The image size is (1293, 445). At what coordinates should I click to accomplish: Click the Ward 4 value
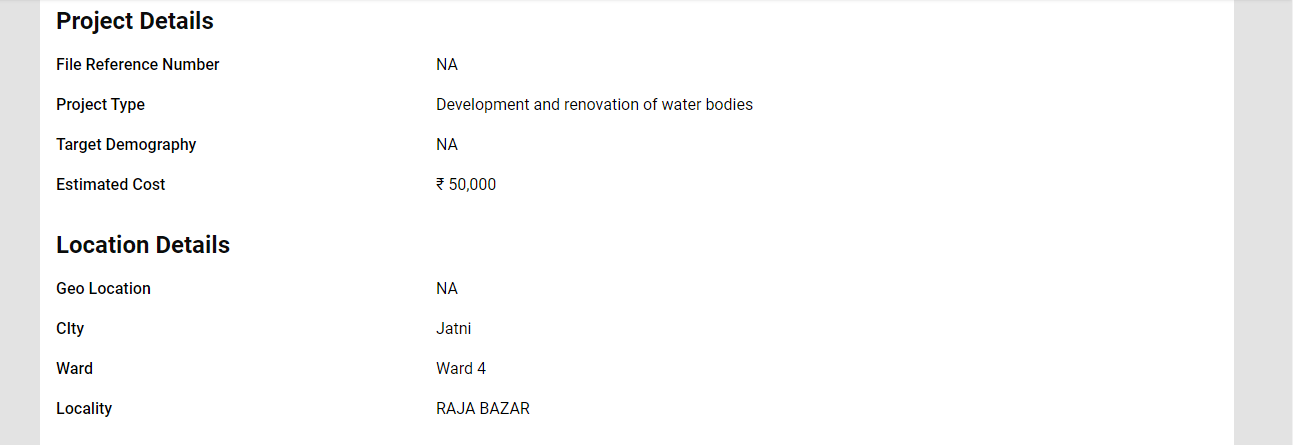pos(461,369)
